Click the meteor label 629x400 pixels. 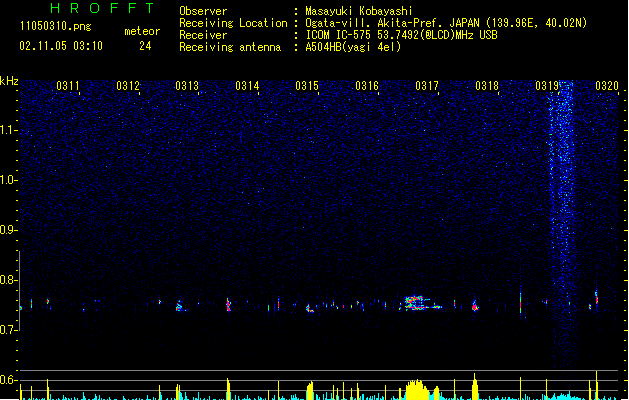pos(142,31)
